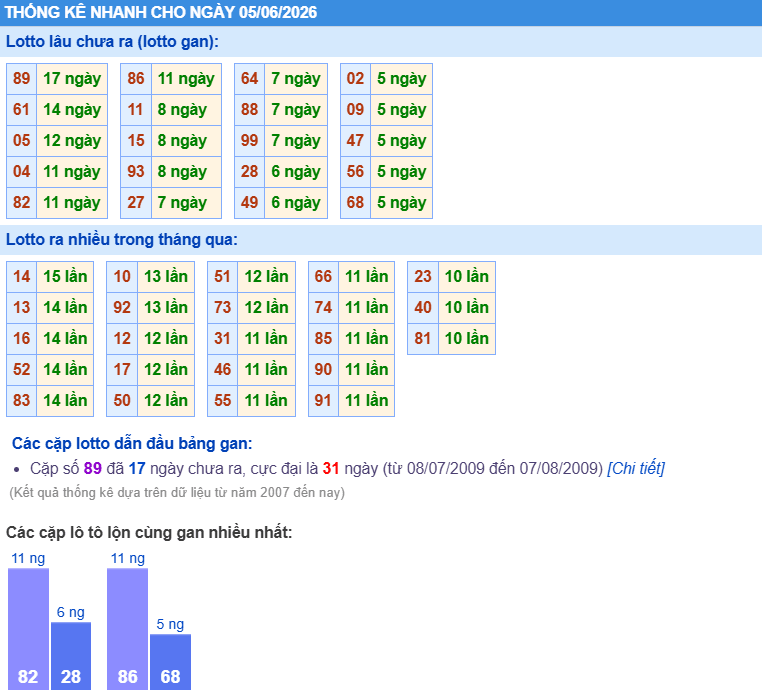Click frequent lotto number 31
The height and width of the screenshot is (697, 762).
pos(223,338)
